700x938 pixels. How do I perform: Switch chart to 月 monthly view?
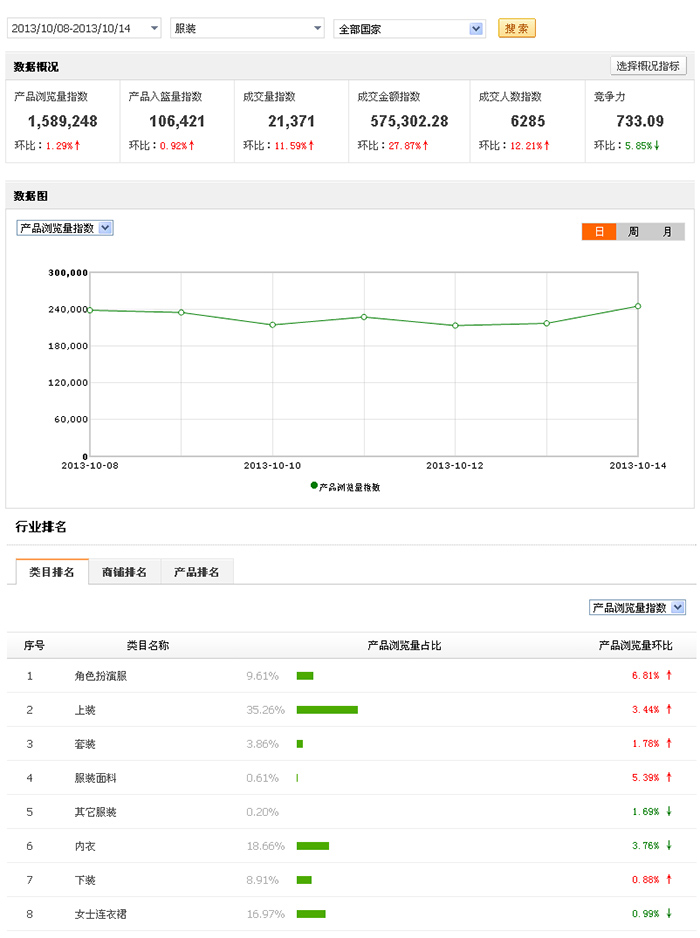pyautogui.click(x=667, y=231)
